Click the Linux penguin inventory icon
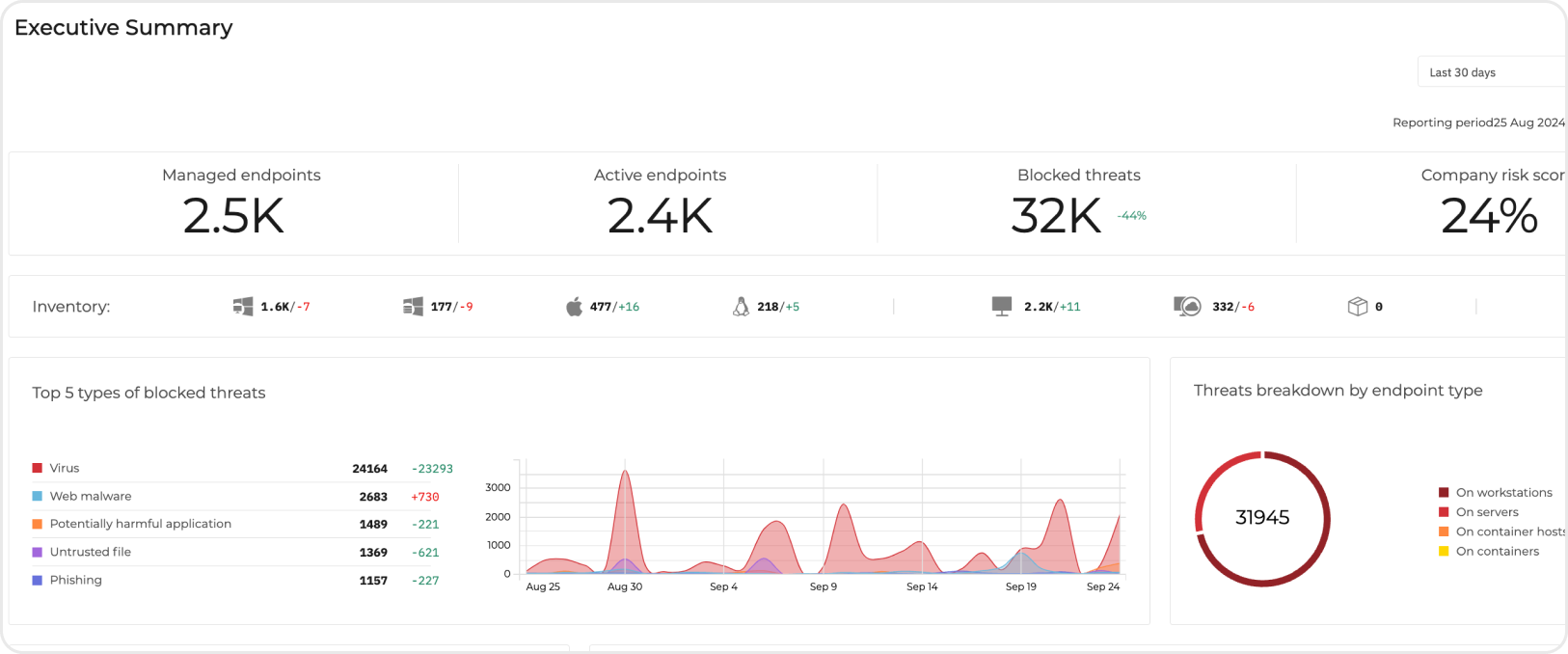This screenshot has height=654, width=1568. (x=741, y=307)
